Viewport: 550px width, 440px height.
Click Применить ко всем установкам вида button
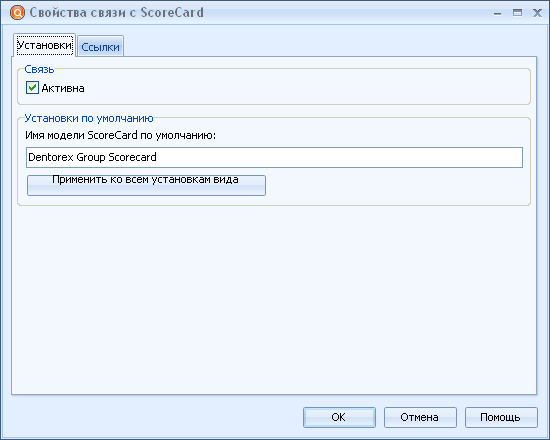click(x=146, y=185)
